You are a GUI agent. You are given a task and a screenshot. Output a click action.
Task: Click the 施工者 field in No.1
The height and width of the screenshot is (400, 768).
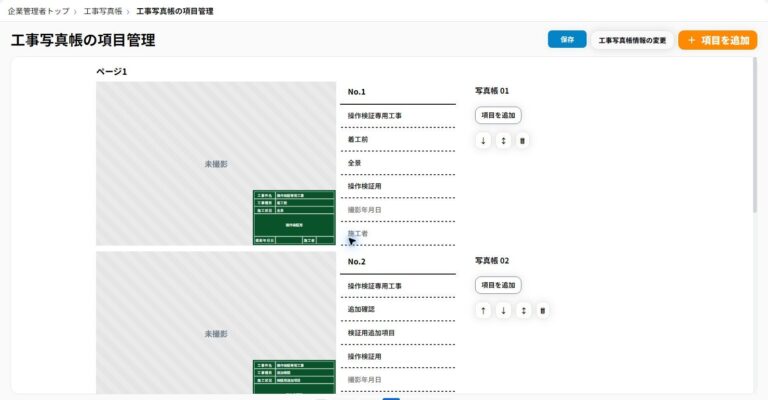(x=398, y=234)
